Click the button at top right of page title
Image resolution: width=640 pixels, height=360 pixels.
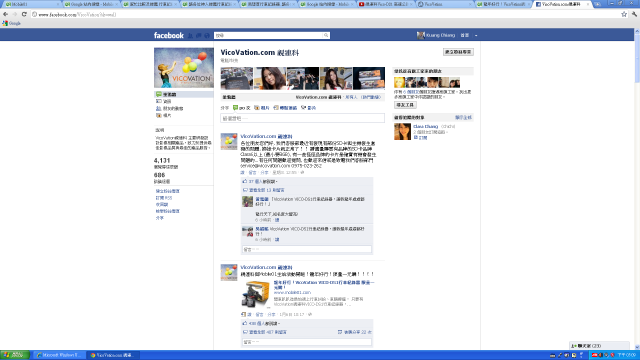458,52
